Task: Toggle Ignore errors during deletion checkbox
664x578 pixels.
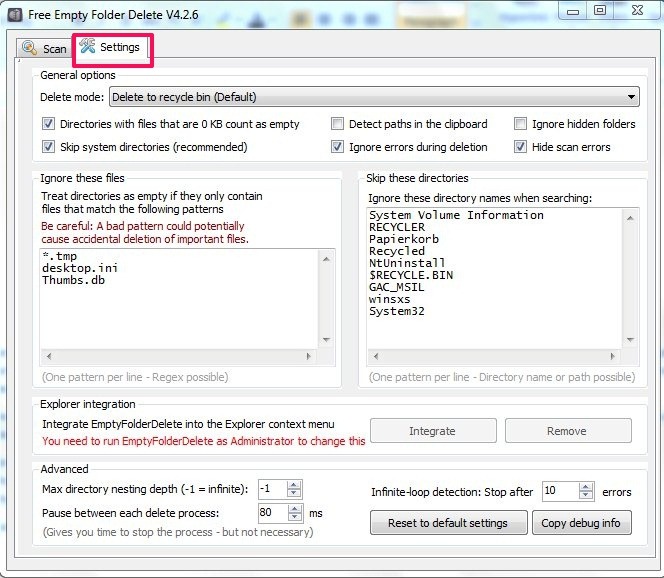Action: coord(337,147)
